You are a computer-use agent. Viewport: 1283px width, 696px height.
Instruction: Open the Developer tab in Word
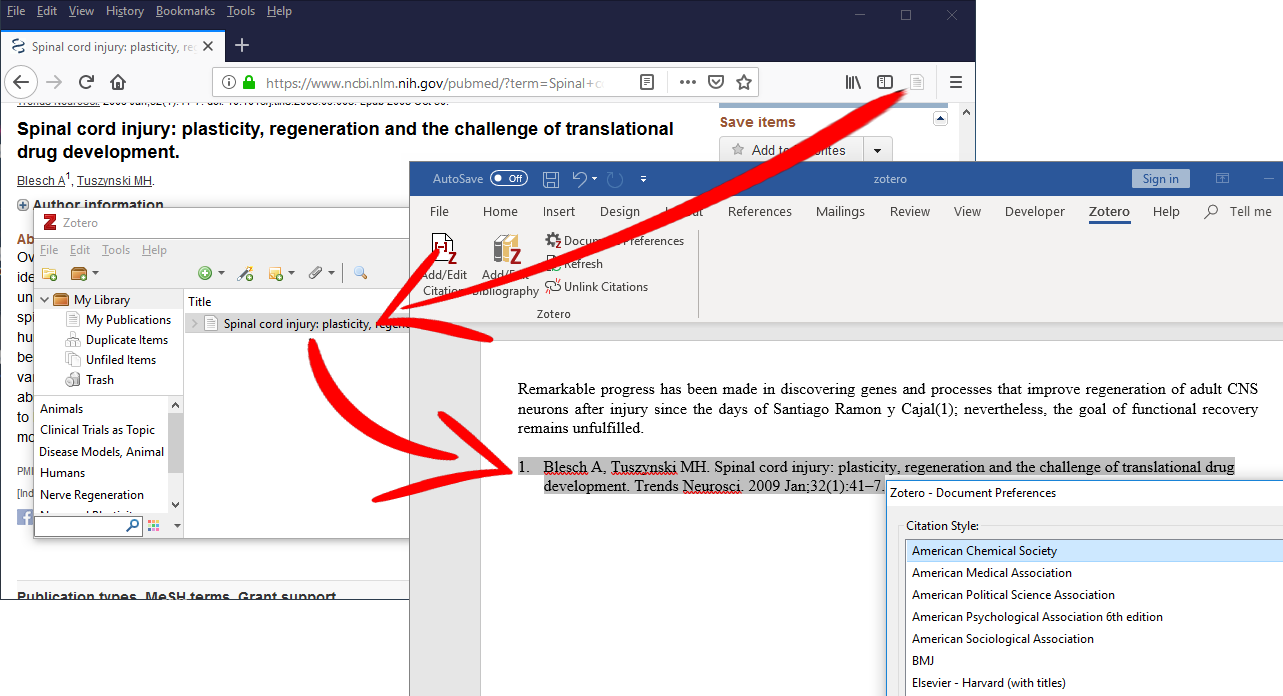click(x=1035, y=211)
